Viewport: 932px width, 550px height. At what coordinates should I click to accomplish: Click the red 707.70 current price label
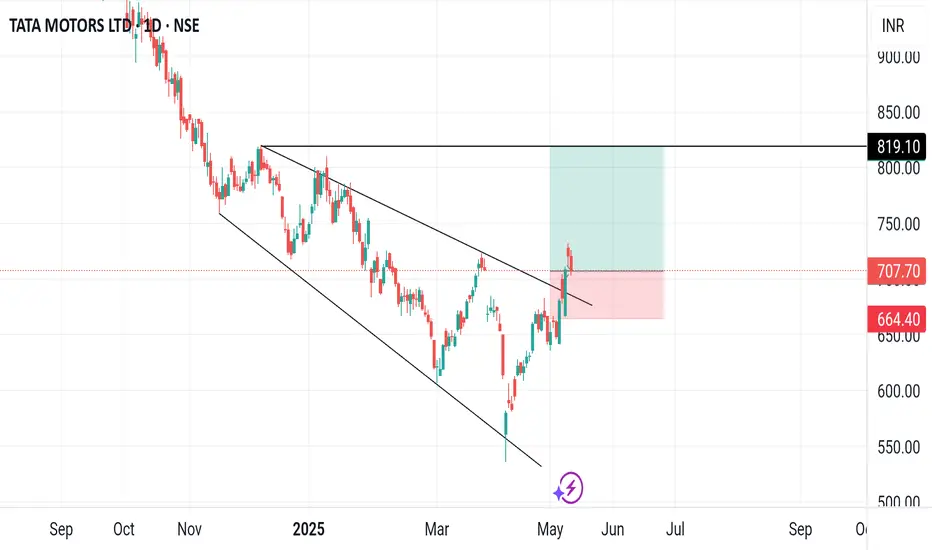[x=897, y=271]
